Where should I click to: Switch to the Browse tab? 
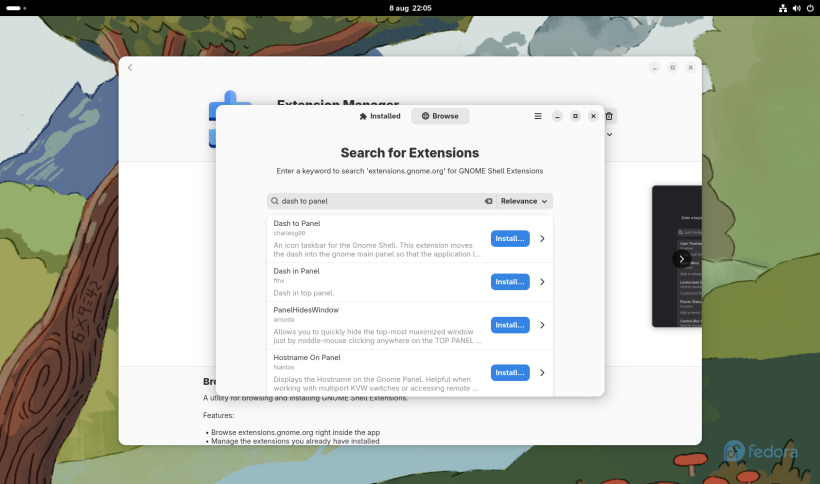click(440, 116)
